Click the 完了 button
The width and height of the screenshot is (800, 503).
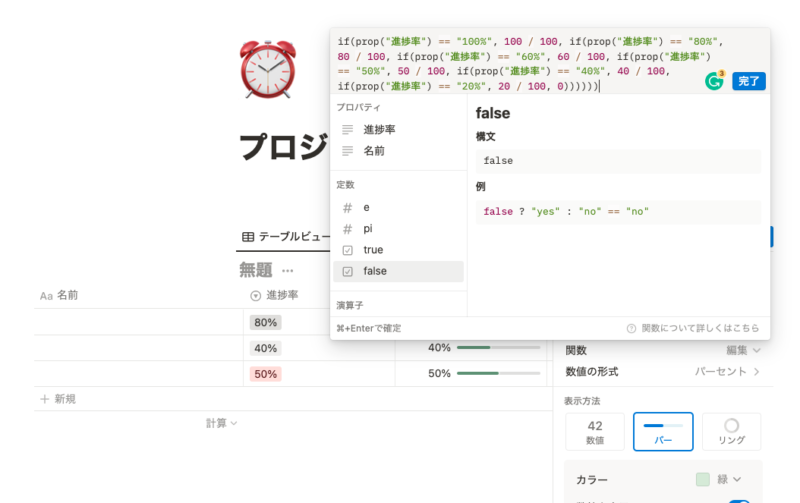click(748, 81)
